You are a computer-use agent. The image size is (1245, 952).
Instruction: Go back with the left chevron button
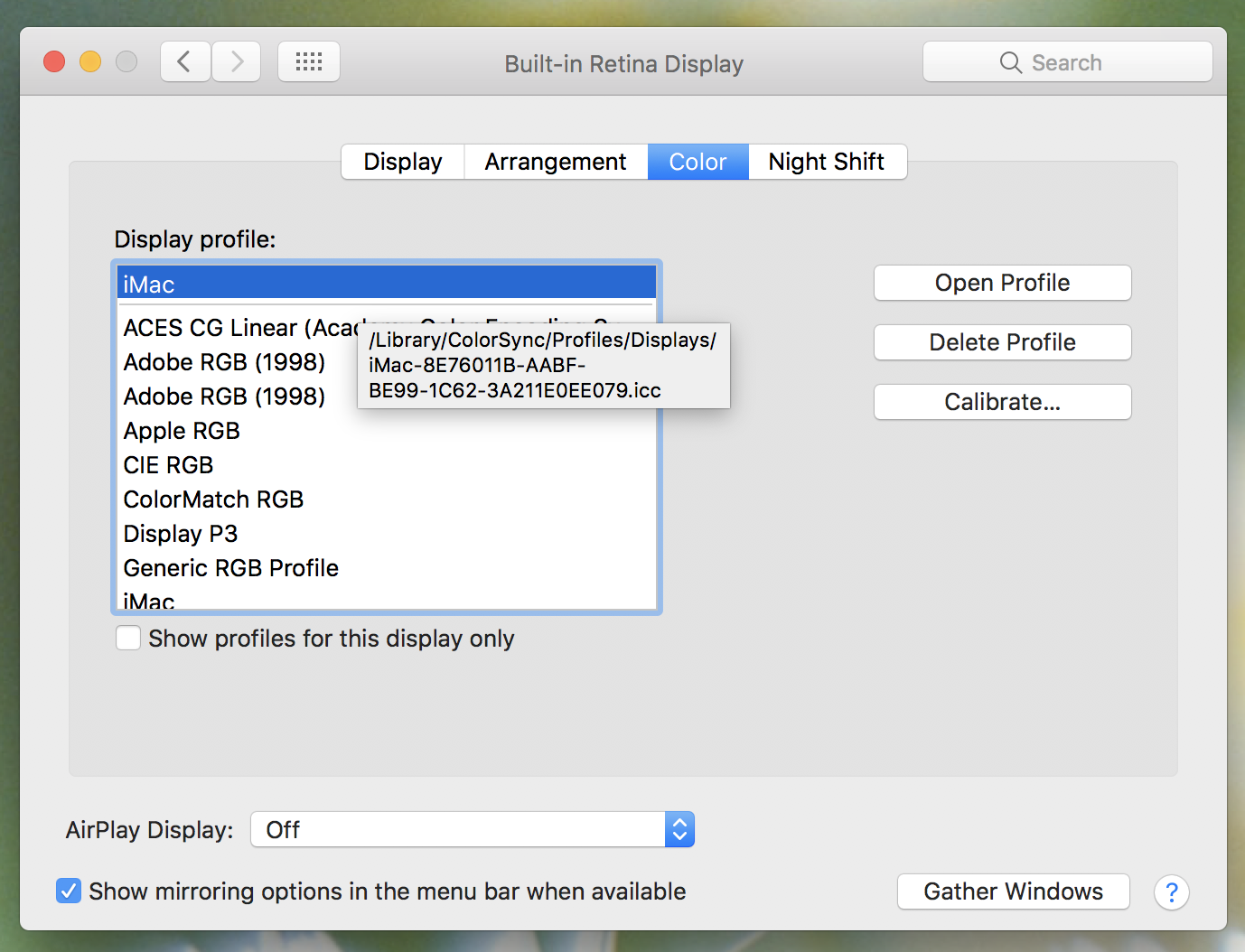pyautogui.click(x=185, y=61)
